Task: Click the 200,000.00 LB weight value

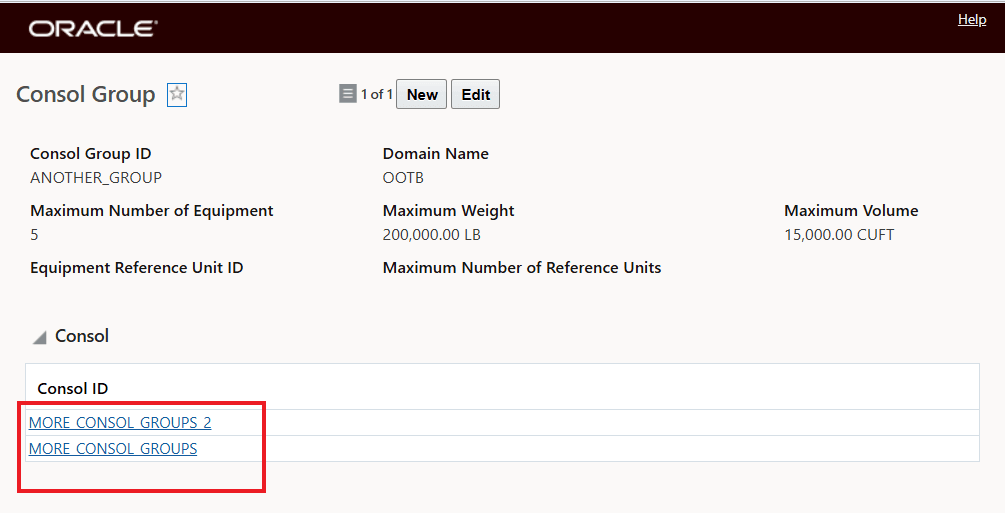Action: point(431,235)
